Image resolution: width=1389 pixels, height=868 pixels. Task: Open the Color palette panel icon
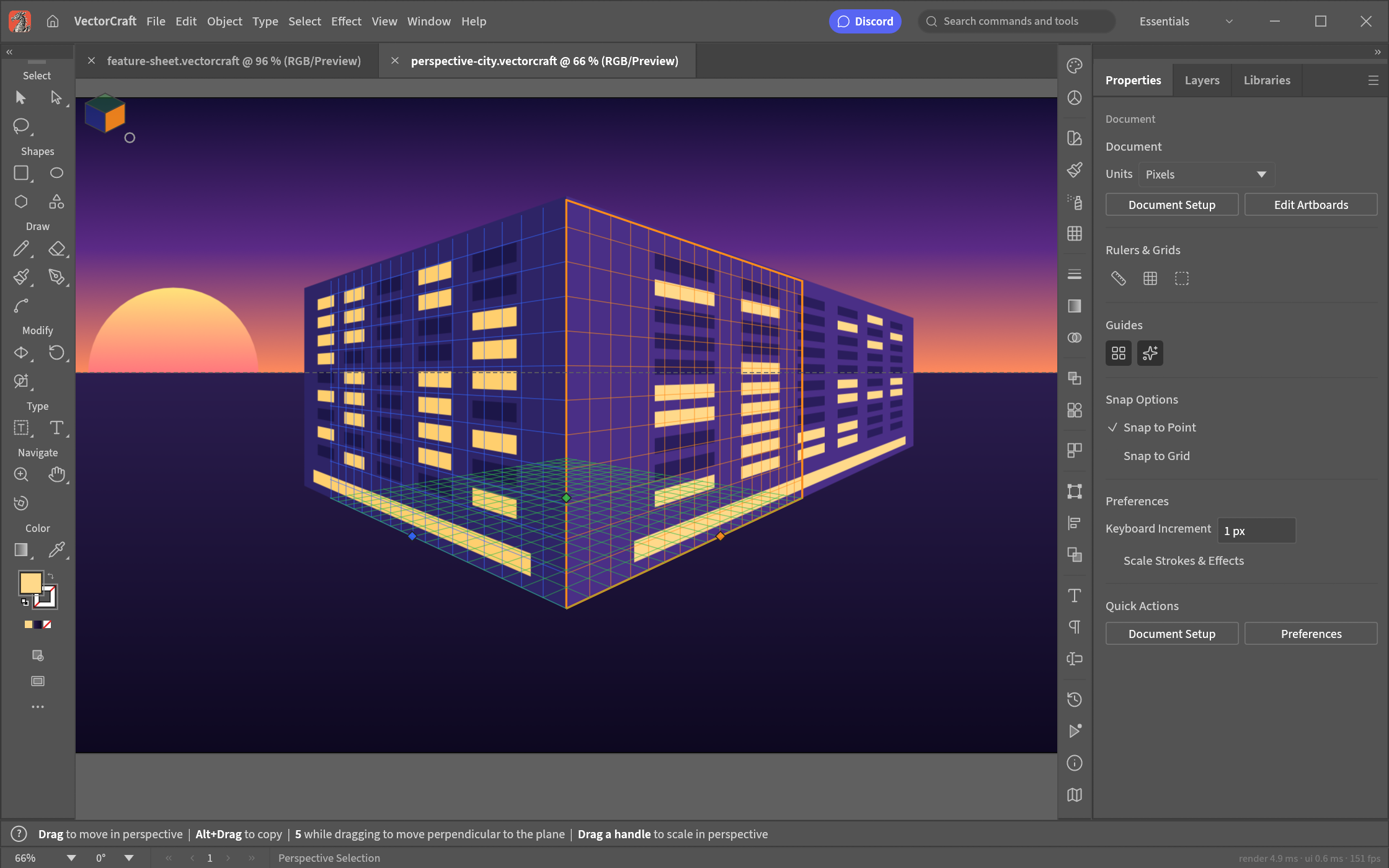tap(1075, 66)
